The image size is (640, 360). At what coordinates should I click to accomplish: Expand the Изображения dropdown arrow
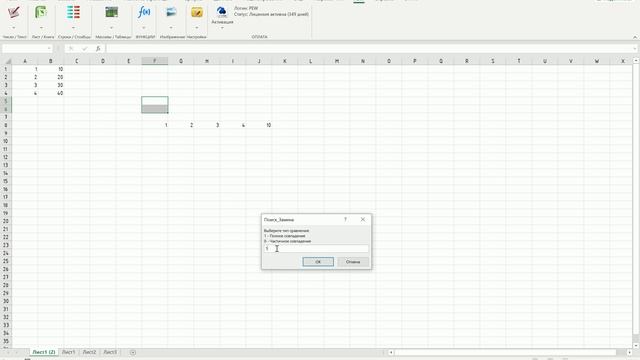point(171,28)
